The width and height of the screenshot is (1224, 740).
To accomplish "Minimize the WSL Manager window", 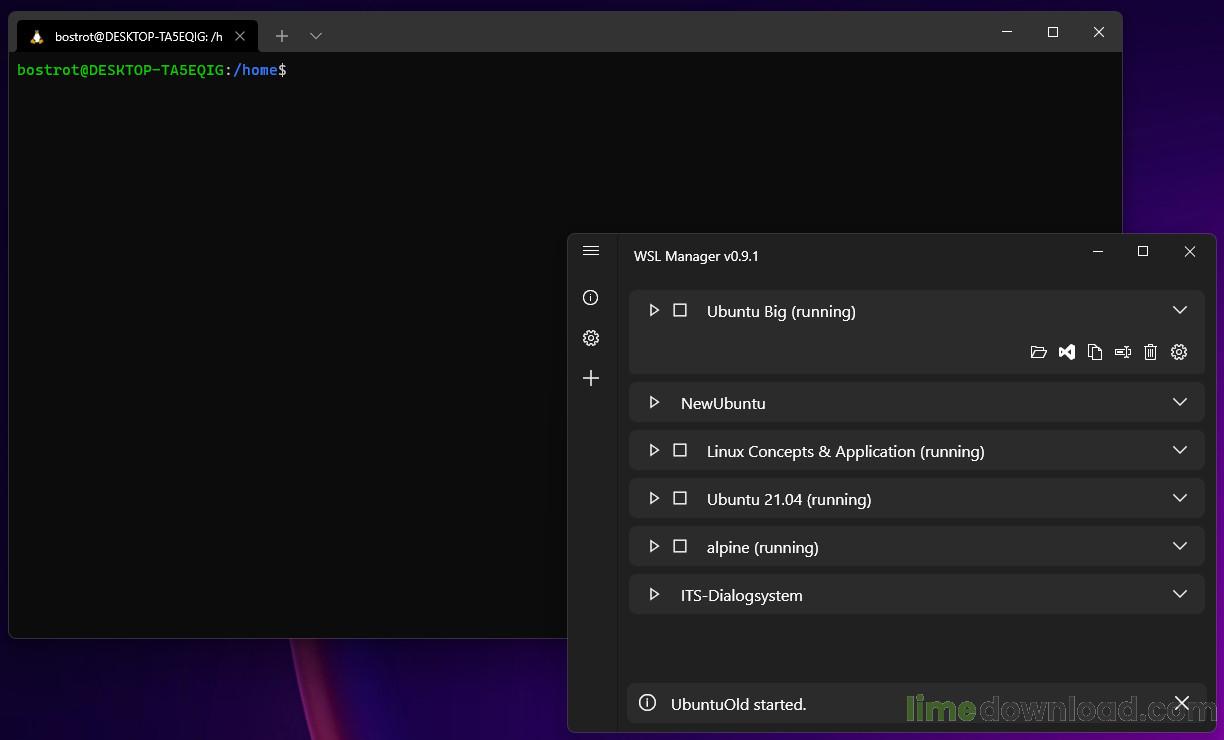I will click(1098, 252).
